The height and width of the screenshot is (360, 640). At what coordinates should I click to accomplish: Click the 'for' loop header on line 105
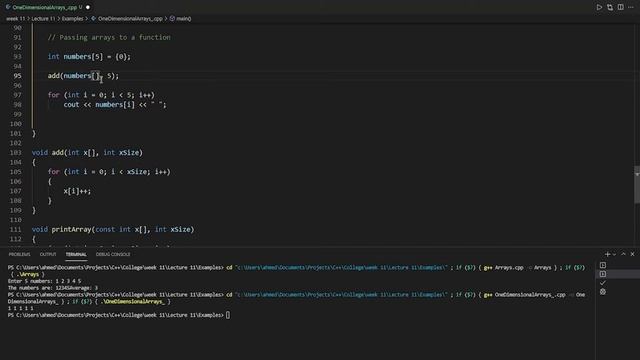pos(109,172)
